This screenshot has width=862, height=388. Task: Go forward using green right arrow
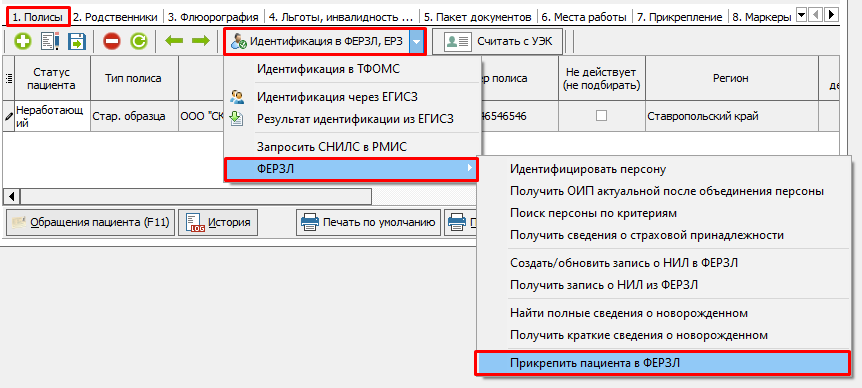(x=201, y=41)
